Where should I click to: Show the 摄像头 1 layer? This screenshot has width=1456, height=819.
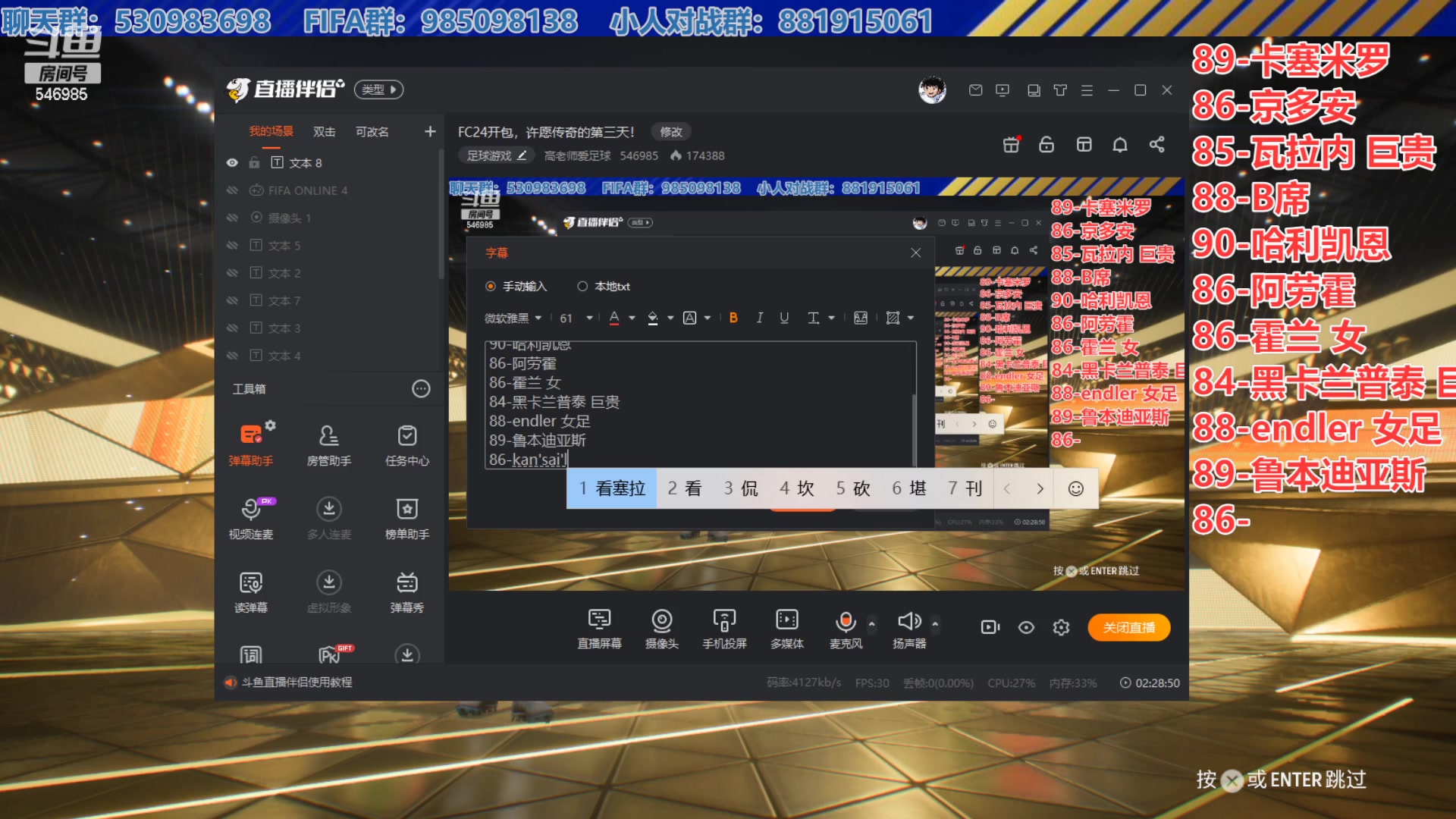(232, 218)
